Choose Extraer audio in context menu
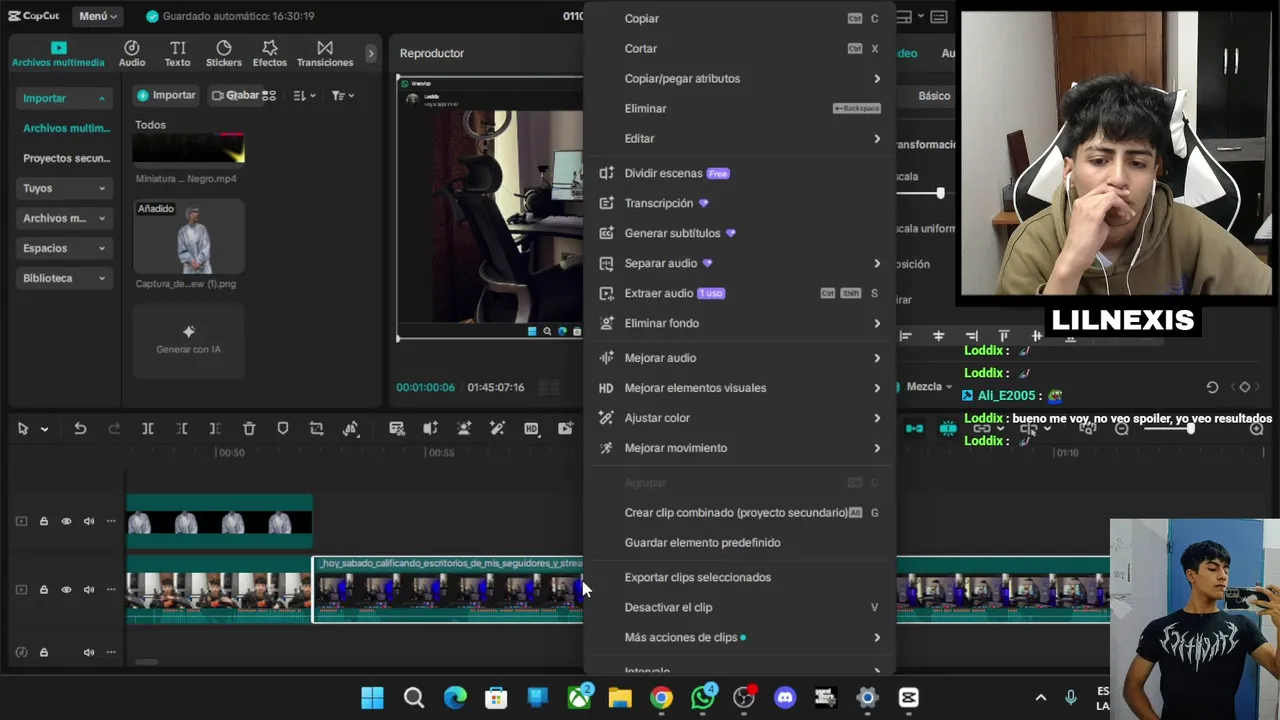The width and height of the screenshot is (1280, 720). tap(740, 293)
